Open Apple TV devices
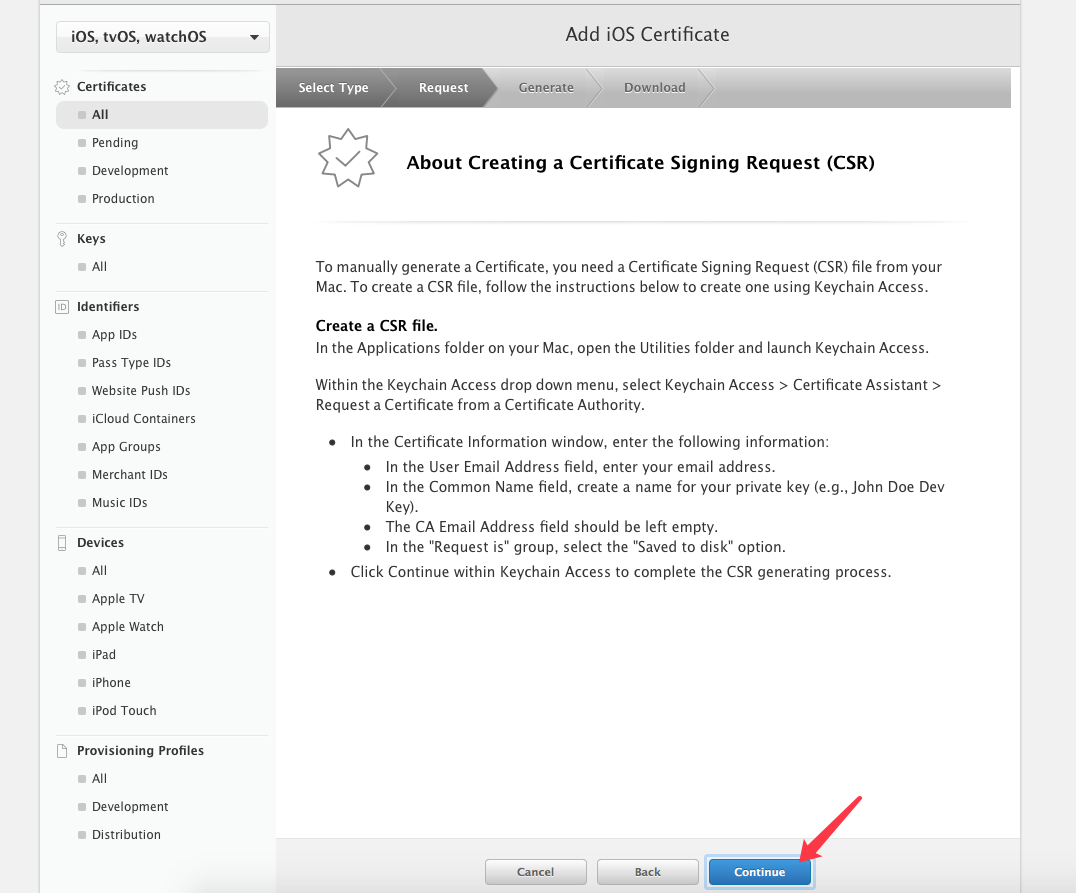1076x893 pixels. [x=118, y=599]
